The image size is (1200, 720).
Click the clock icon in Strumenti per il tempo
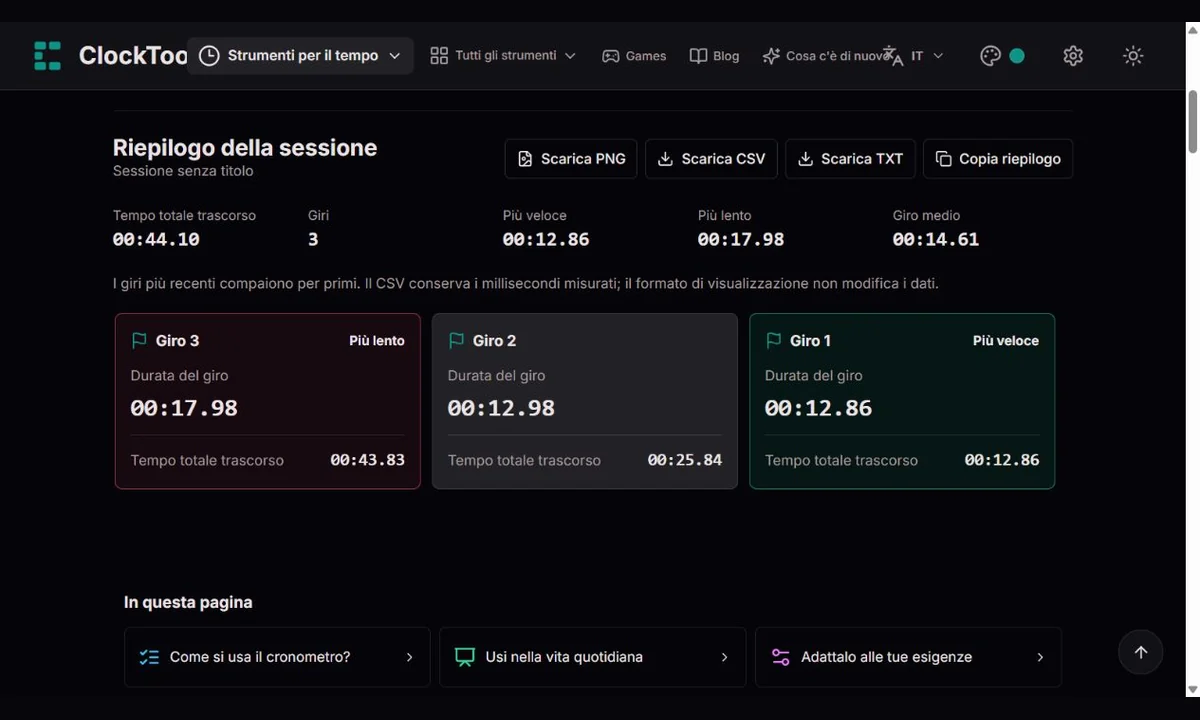[209, 56]
